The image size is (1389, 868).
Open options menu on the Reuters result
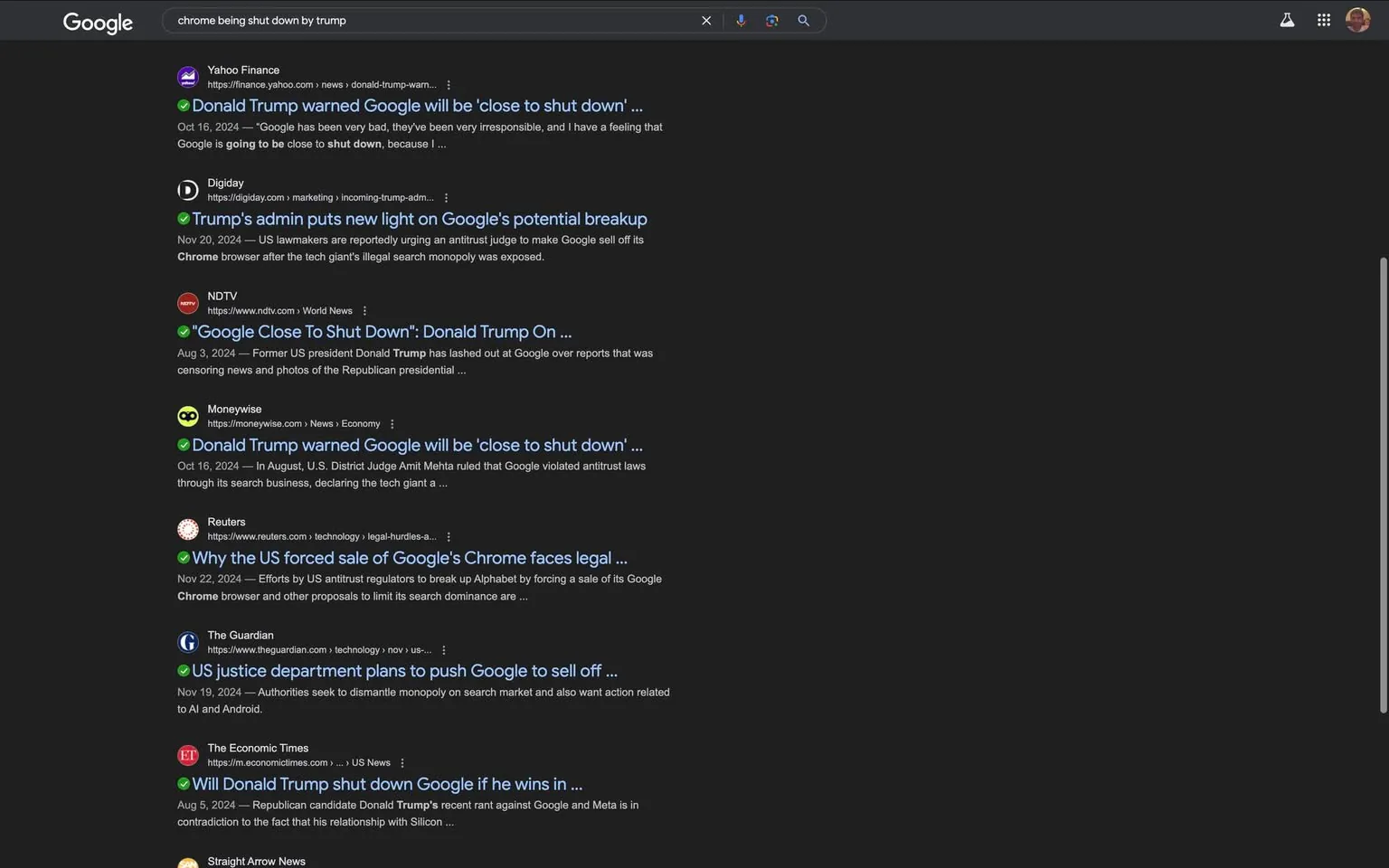pyautogui.click(x=448, y=536)
